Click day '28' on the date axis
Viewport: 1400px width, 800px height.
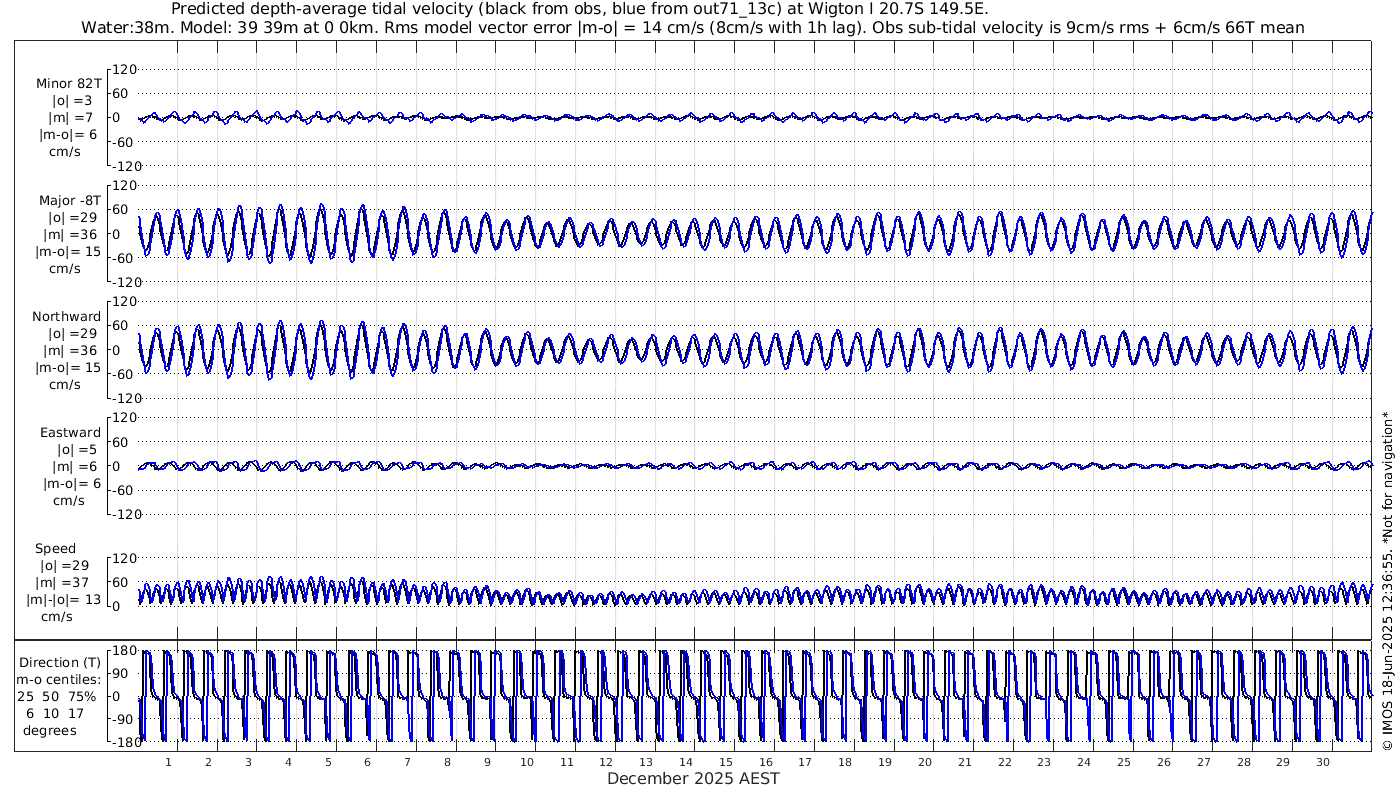(x=1243, y=762)
